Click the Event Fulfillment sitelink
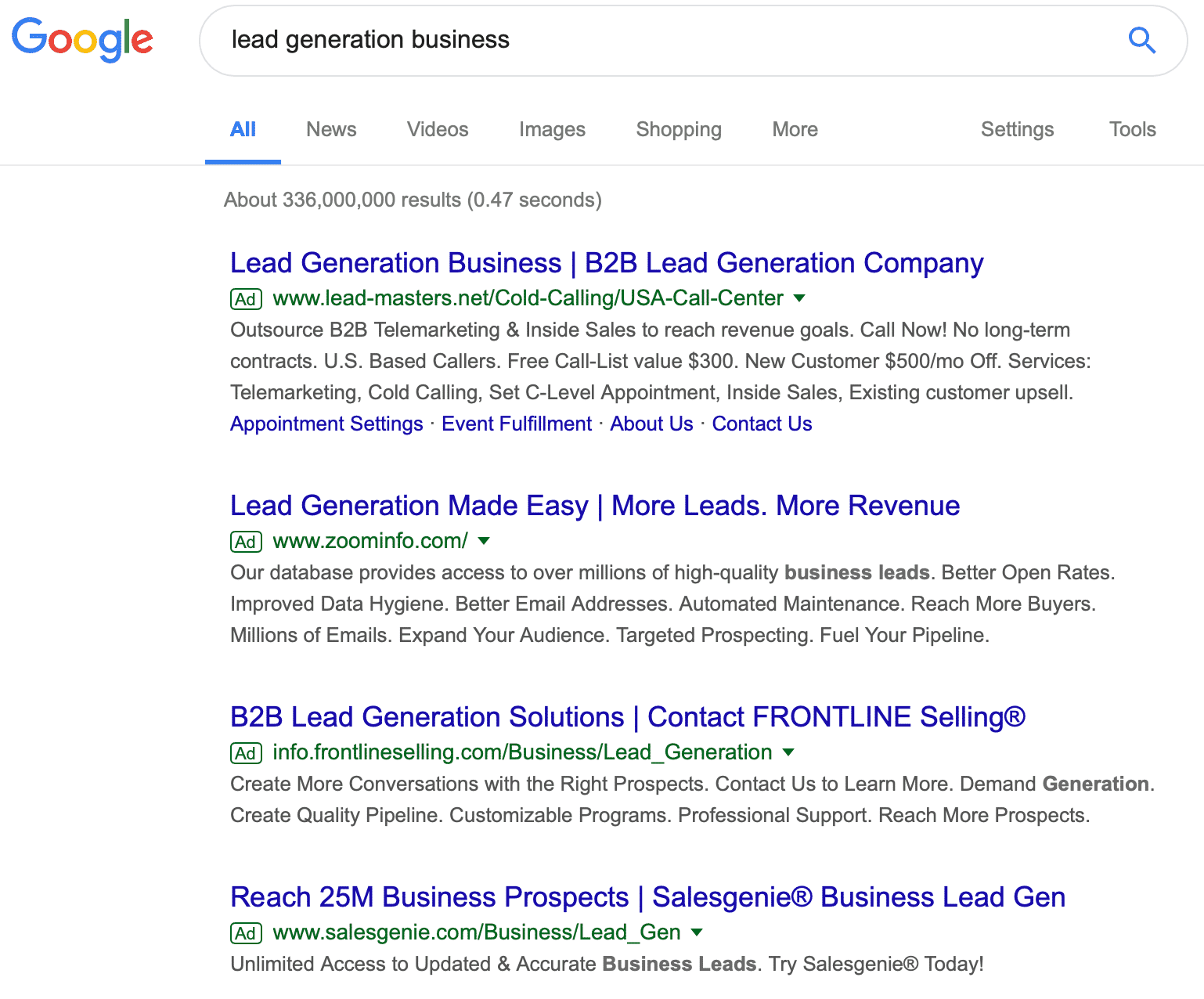The image size is (1204, 999). click(517, 424)
